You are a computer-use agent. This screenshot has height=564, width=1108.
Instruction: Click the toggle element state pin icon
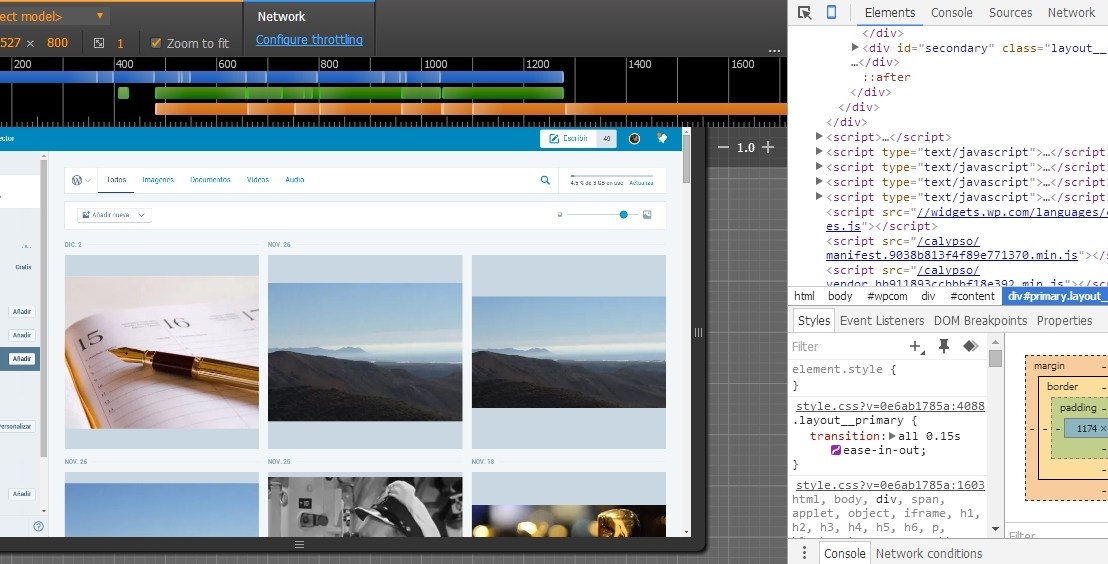(x=943, y=346)
